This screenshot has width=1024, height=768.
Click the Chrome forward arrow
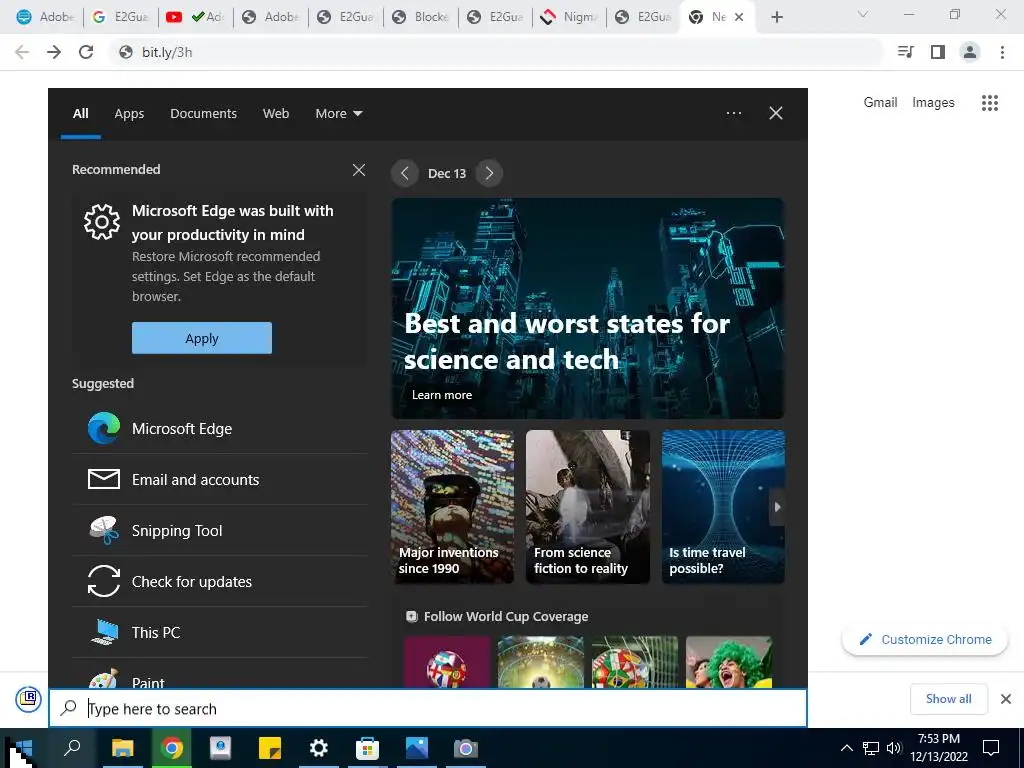[x=54, y=52]
